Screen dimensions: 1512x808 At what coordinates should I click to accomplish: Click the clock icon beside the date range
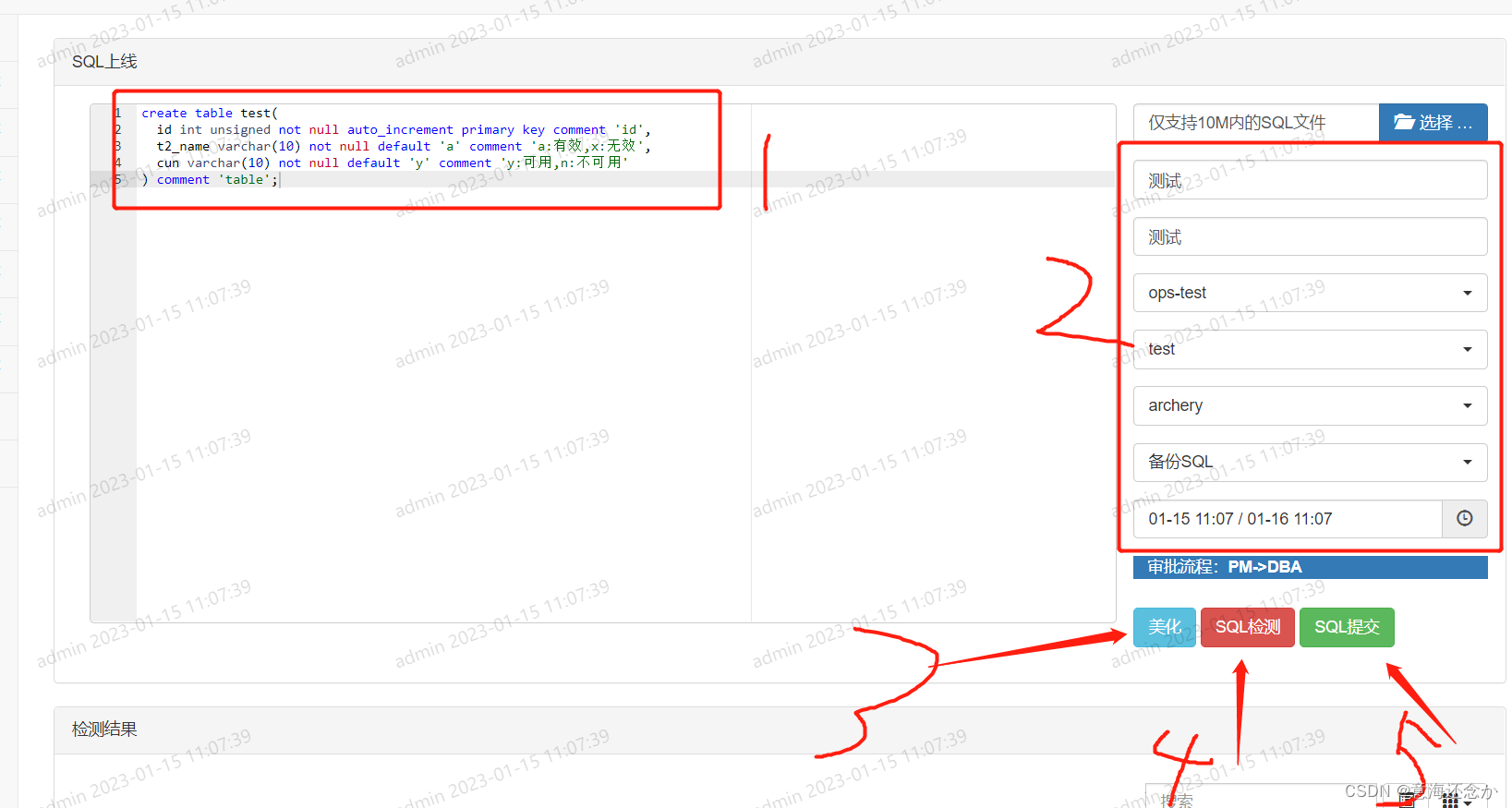coord(1464,518)
